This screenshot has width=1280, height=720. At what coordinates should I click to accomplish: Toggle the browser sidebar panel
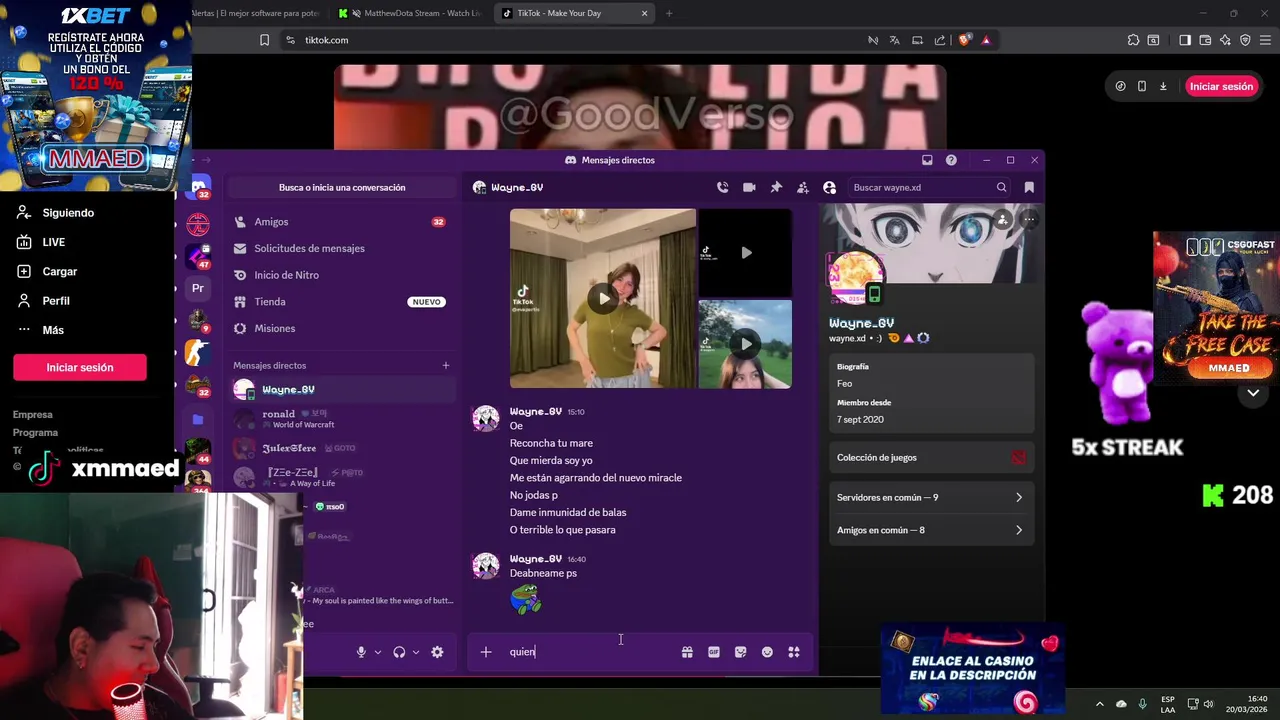tap(1185, 40)
